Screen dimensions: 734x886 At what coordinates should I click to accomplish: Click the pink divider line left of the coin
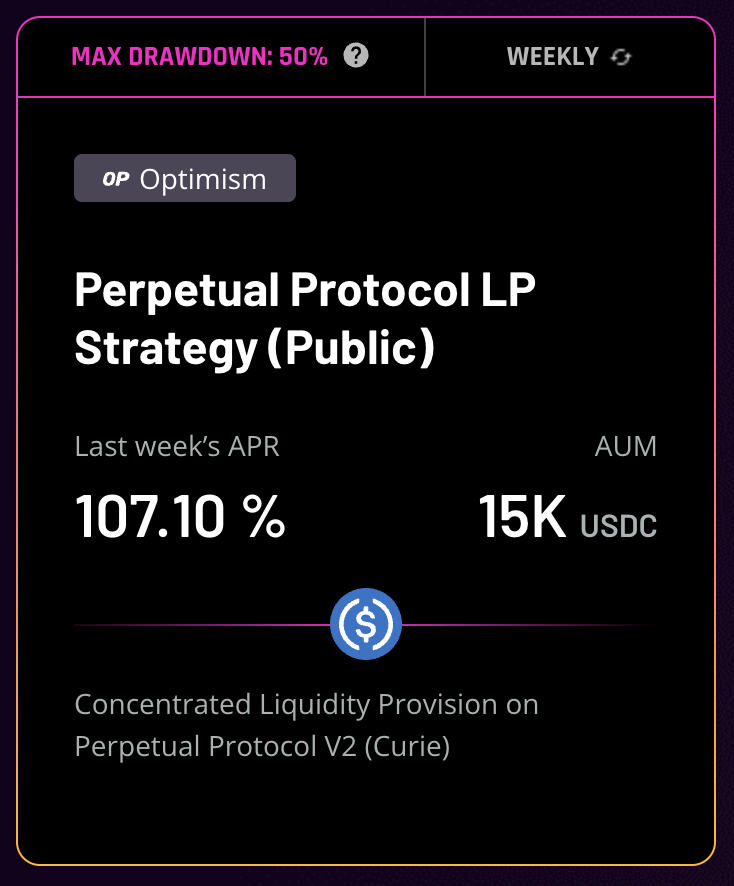pyautogui.click(x=200, y=625)
